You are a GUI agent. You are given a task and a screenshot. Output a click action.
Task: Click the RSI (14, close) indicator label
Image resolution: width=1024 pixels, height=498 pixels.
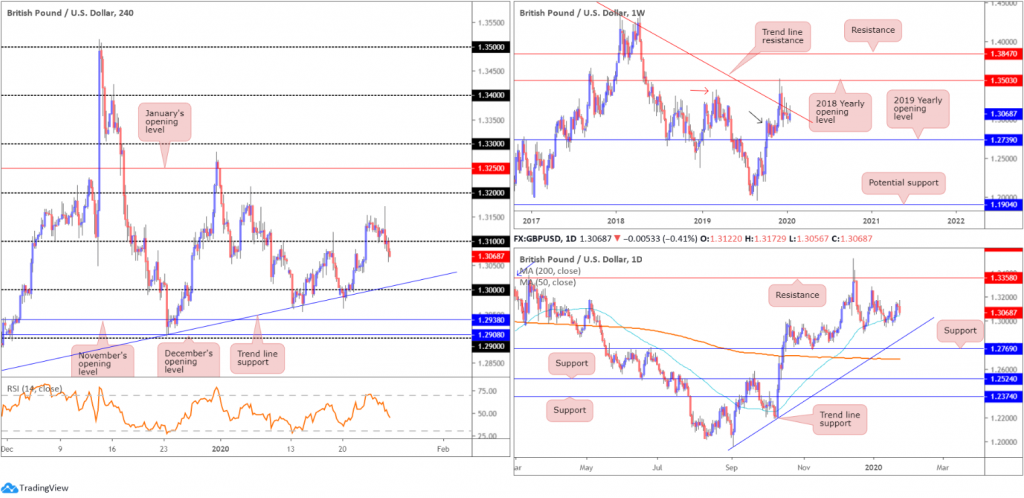(35, 389)
